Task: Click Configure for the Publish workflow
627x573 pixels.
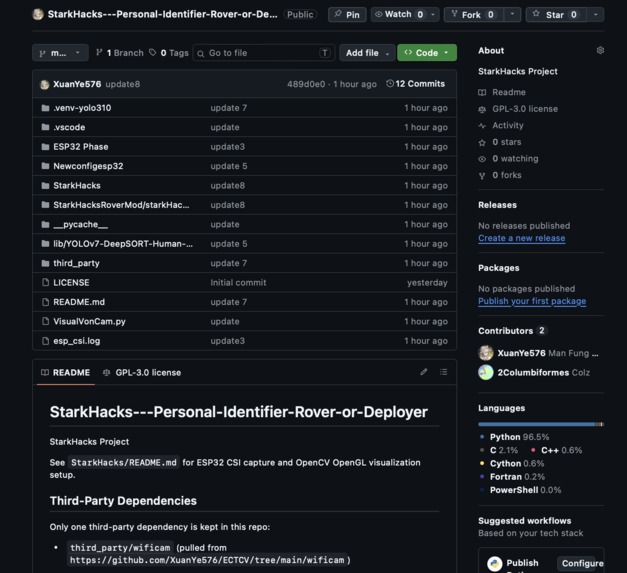Action: coord(582,563)
